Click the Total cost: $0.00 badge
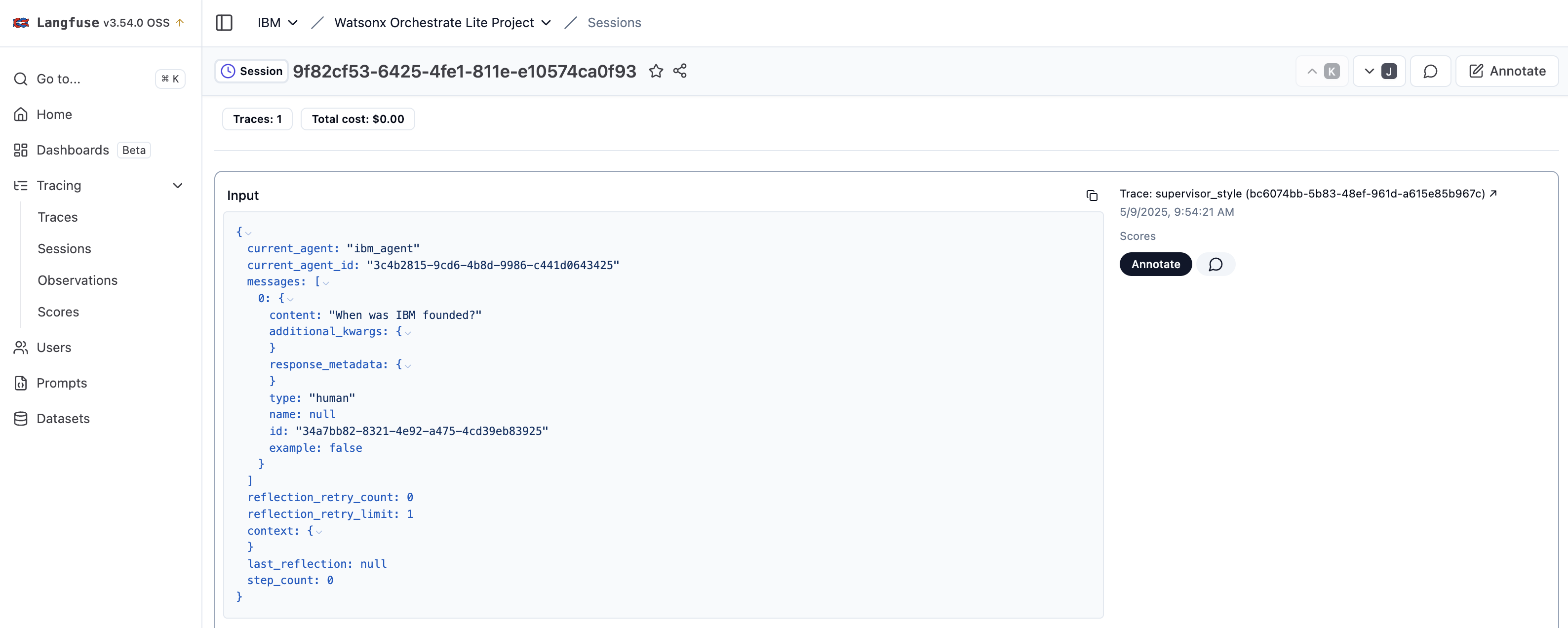The width and height of the screenshot is (1568, 628). coord(358,118)
